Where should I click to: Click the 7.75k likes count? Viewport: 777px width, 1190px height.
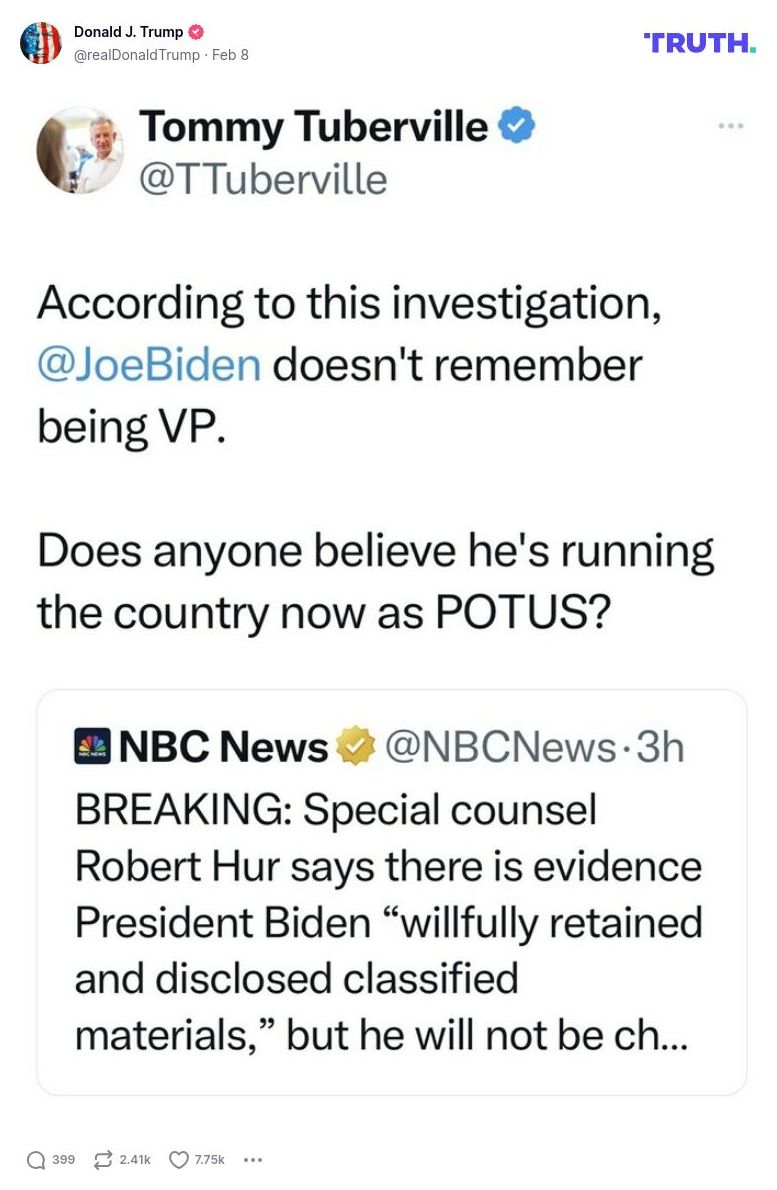210,1160
